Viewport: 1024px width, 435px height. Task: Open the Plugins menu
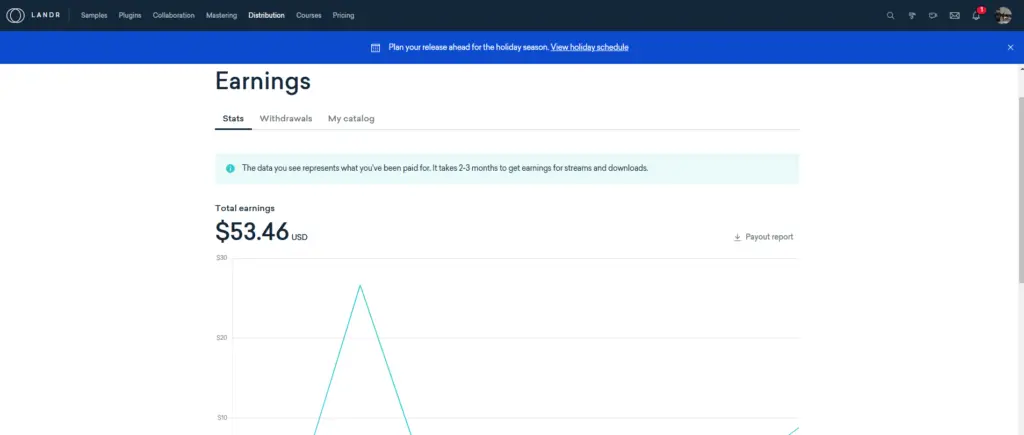point(130,16)
